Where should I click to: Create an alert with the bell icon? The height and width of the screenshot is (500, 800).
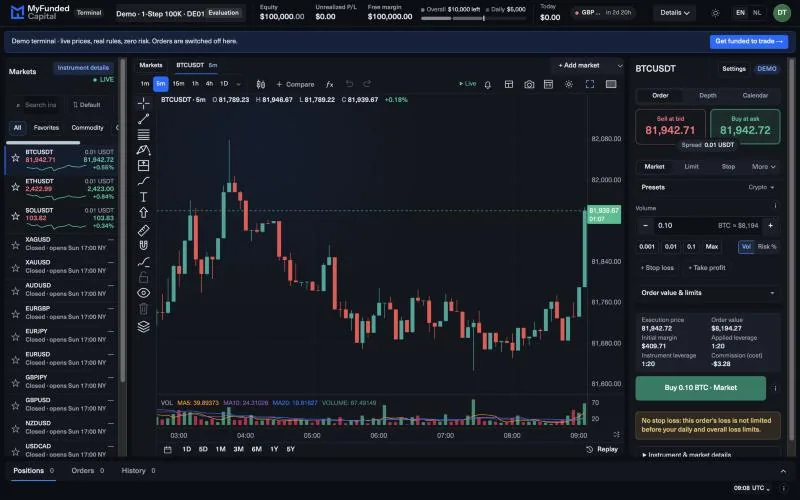(488, 85)
